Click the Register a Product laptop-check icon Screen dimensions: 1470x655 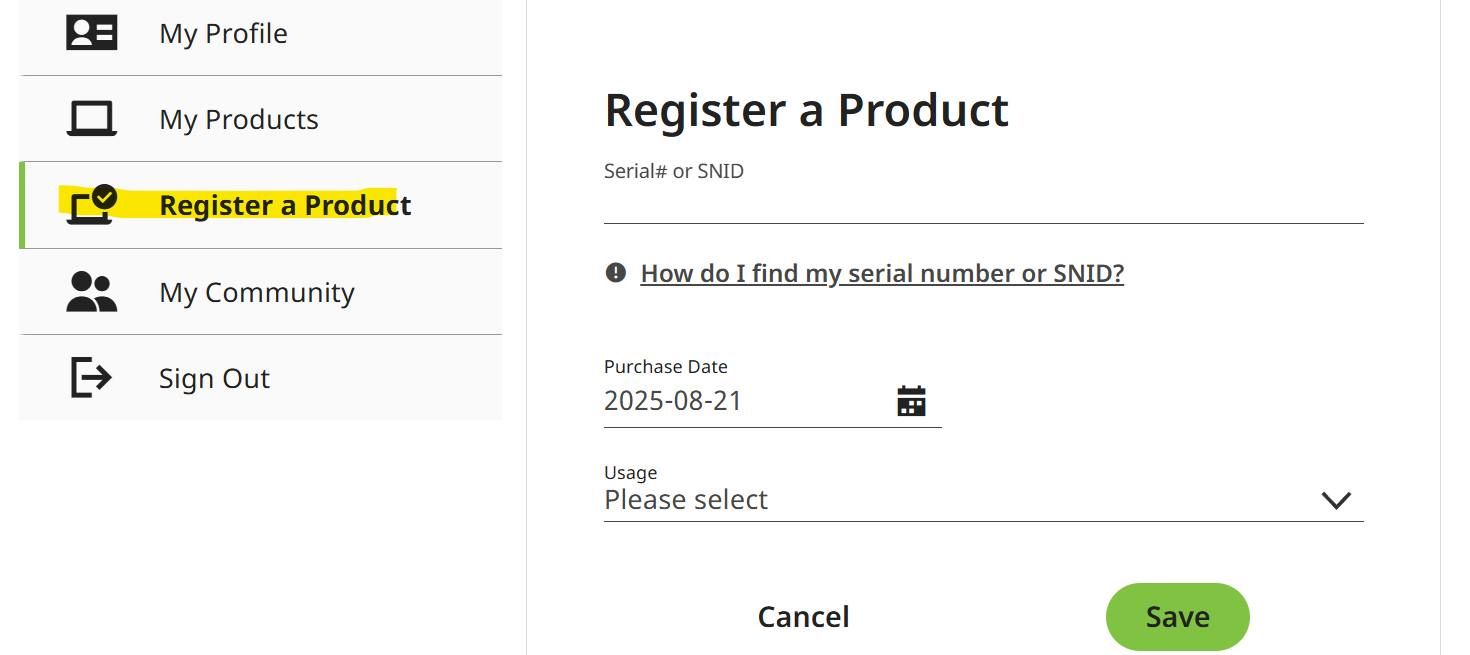[92, 204]
